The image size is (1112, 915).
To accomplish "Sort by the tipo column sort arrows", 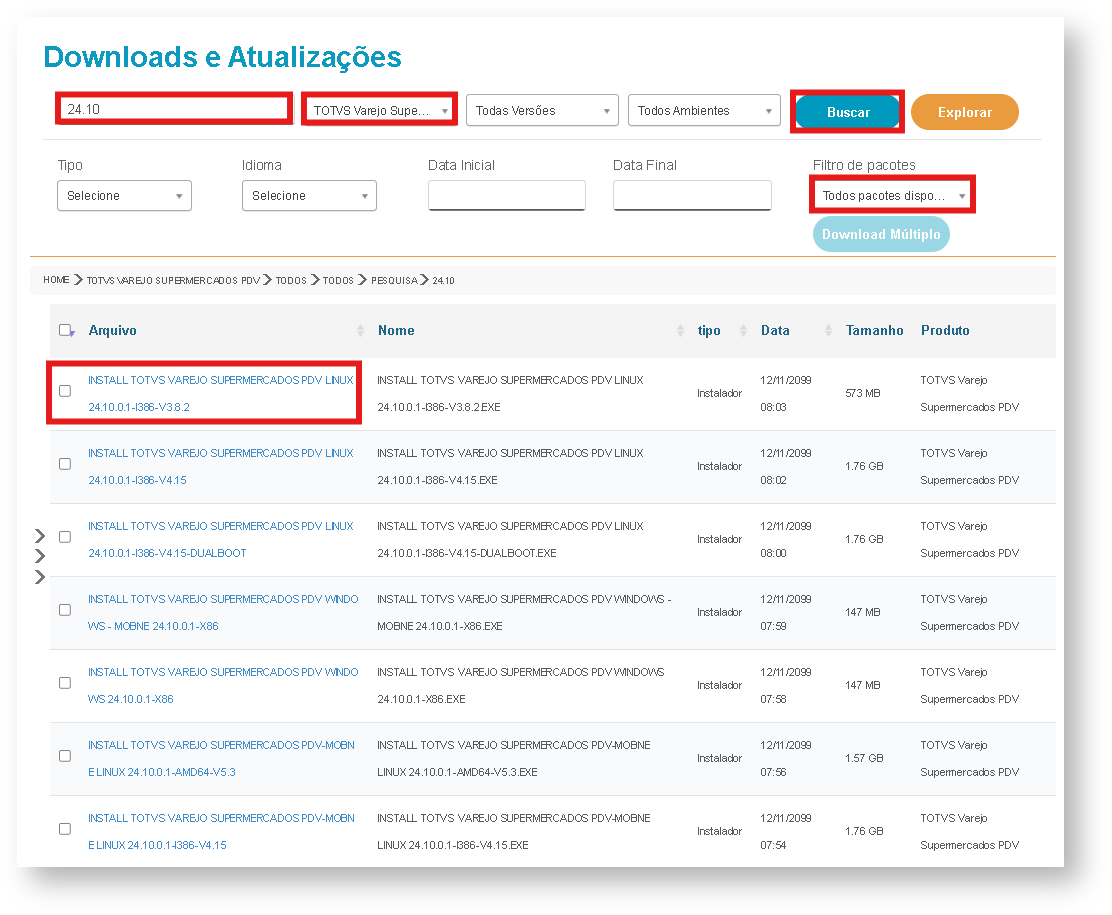I will 743,330.
